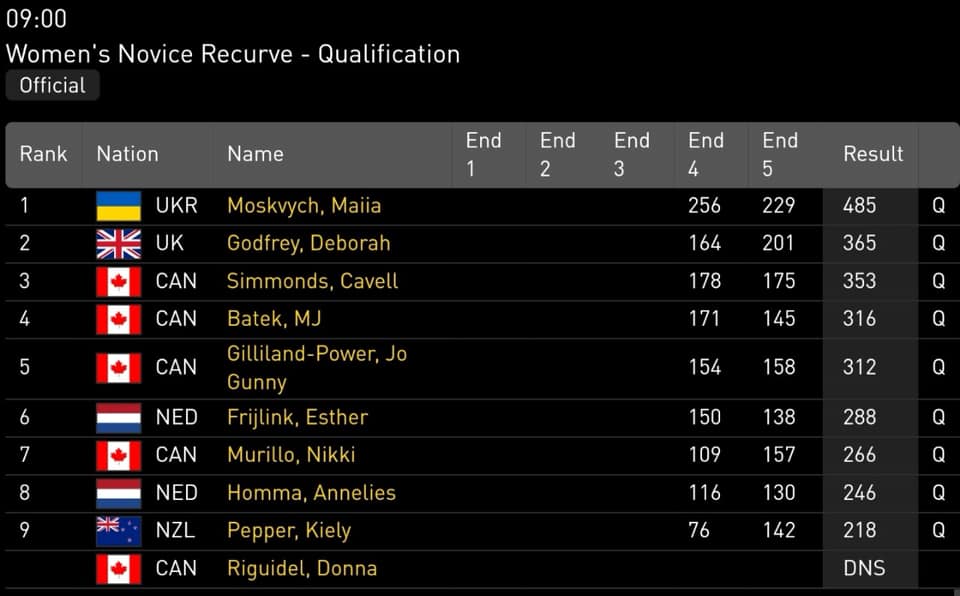
Task: Click the Canada flag beside Murillo, Nikki
Action: [118, 455]
